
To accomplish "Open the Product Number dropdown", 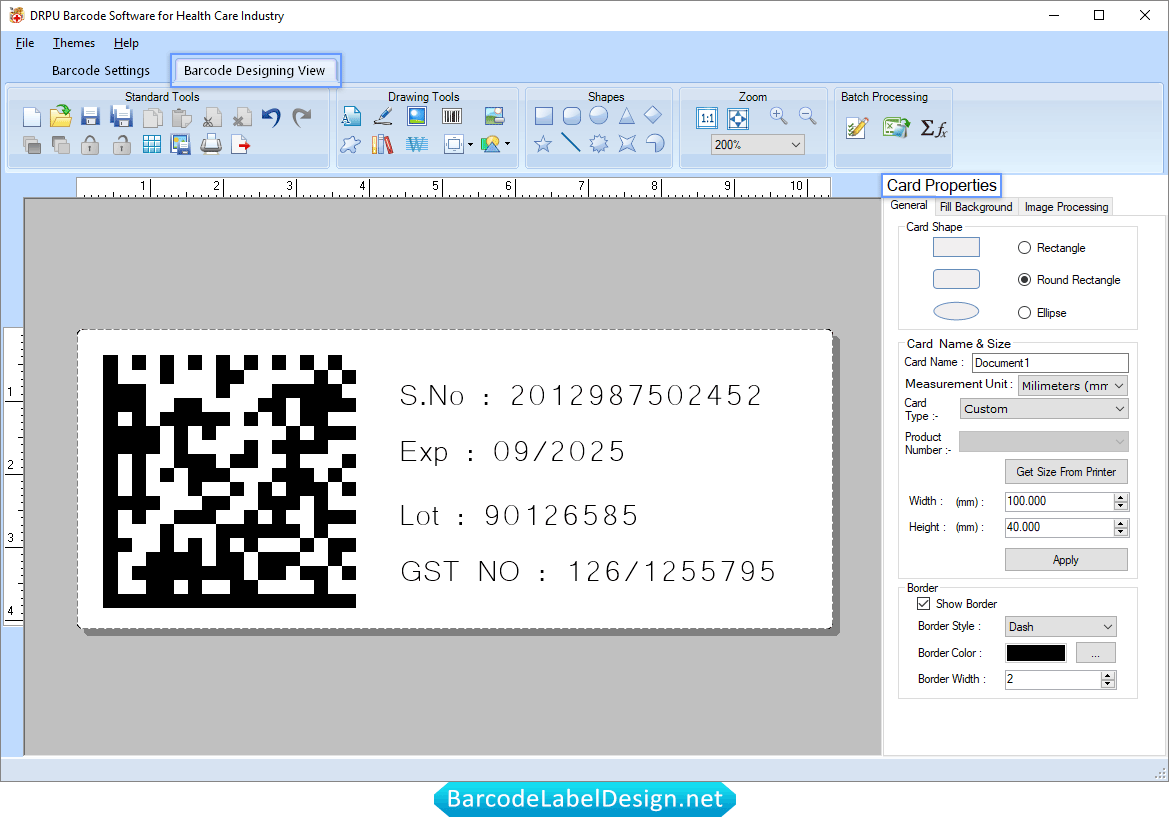I will (1044, 441).
